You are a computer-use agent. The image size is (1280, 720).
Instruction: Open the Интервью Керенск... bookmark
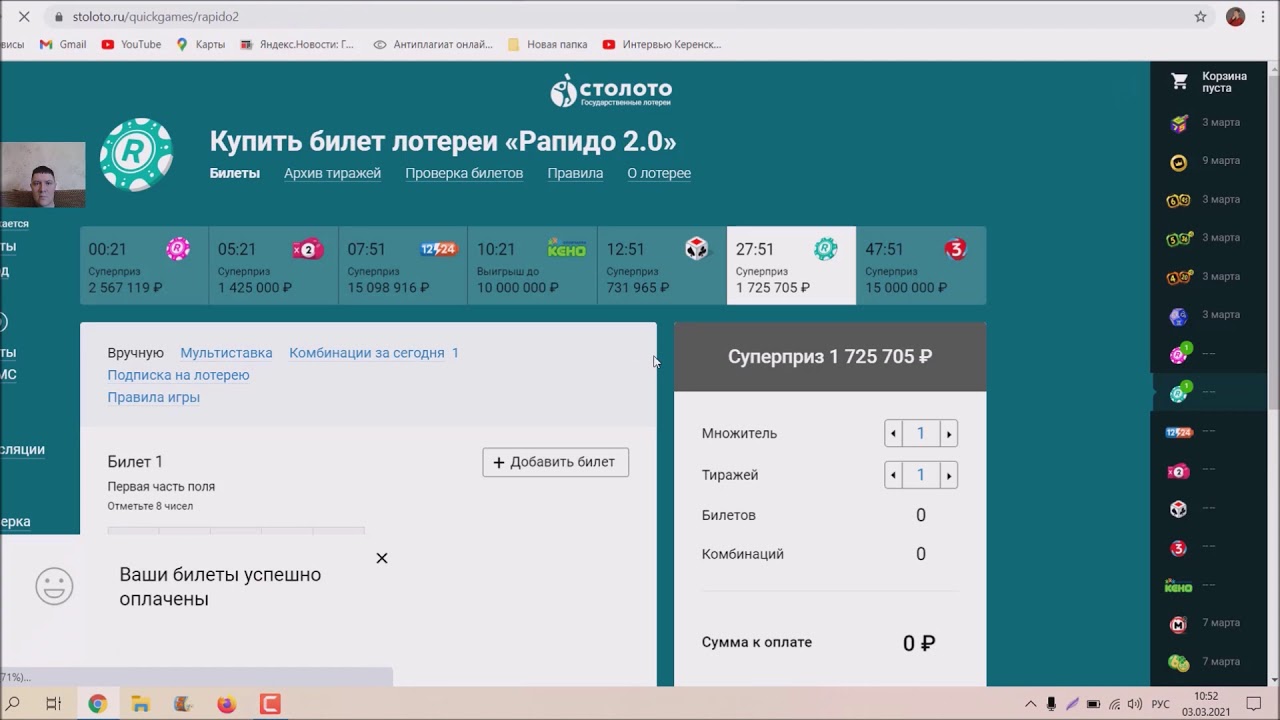tap(662, 44)
